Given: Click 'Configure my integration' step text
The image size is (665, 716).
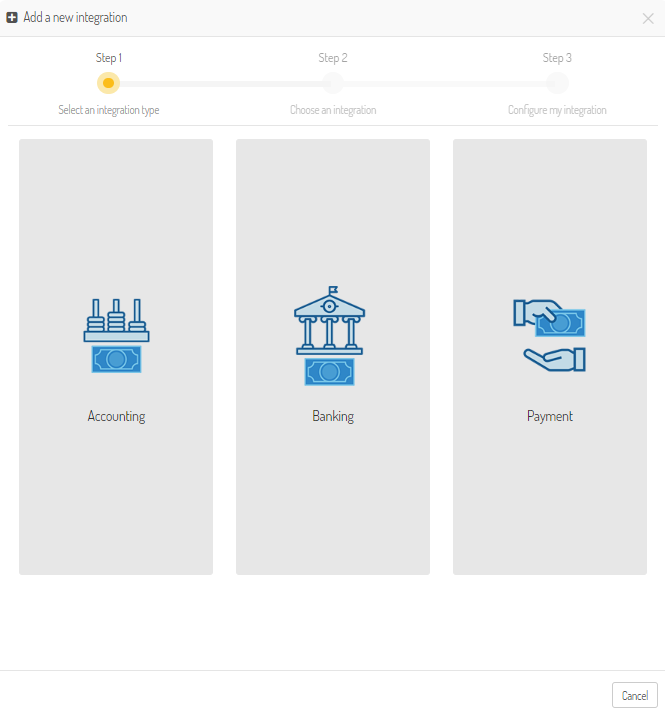Looking at the screenshot, I should pyautogui.click(x=557, y=110).
